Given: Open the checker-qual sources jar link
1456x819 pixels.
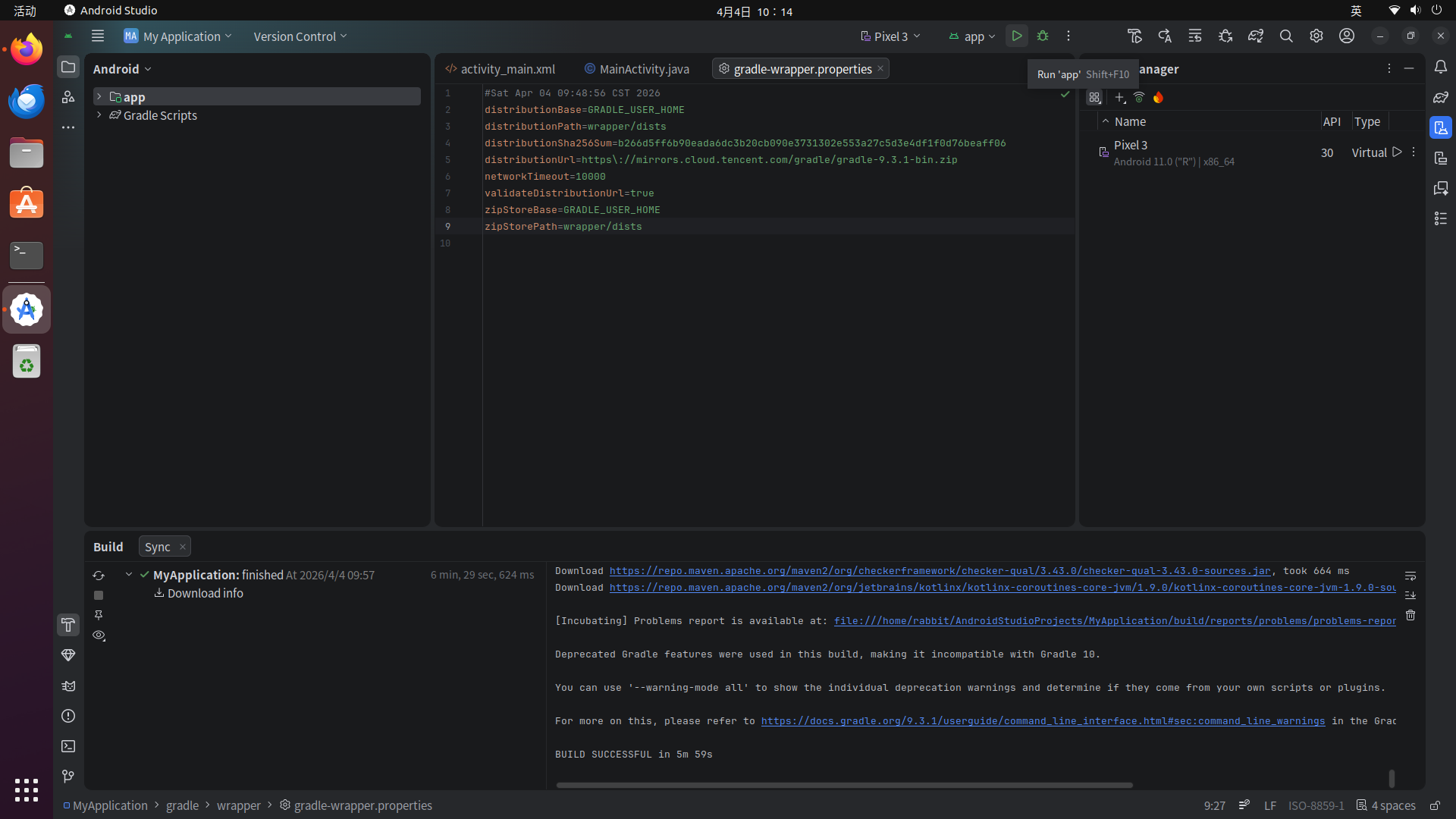Looking at the screenshot, I should click(940, 571).
